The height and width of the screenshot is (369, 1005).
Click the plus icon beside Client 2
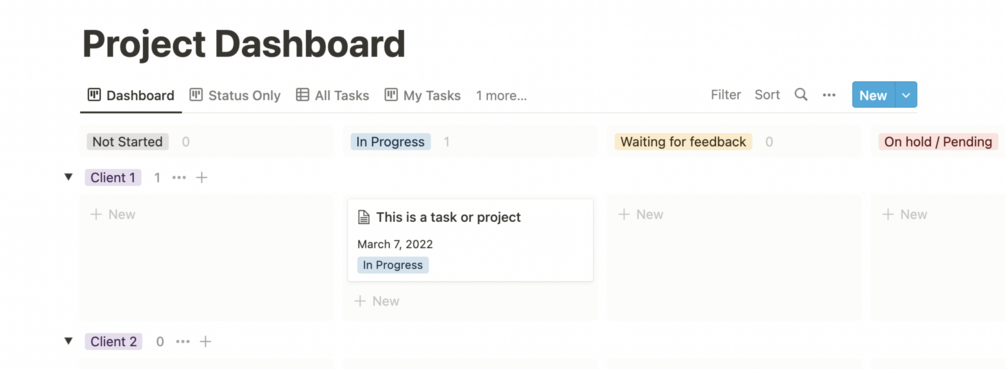(x=205, y=341)
